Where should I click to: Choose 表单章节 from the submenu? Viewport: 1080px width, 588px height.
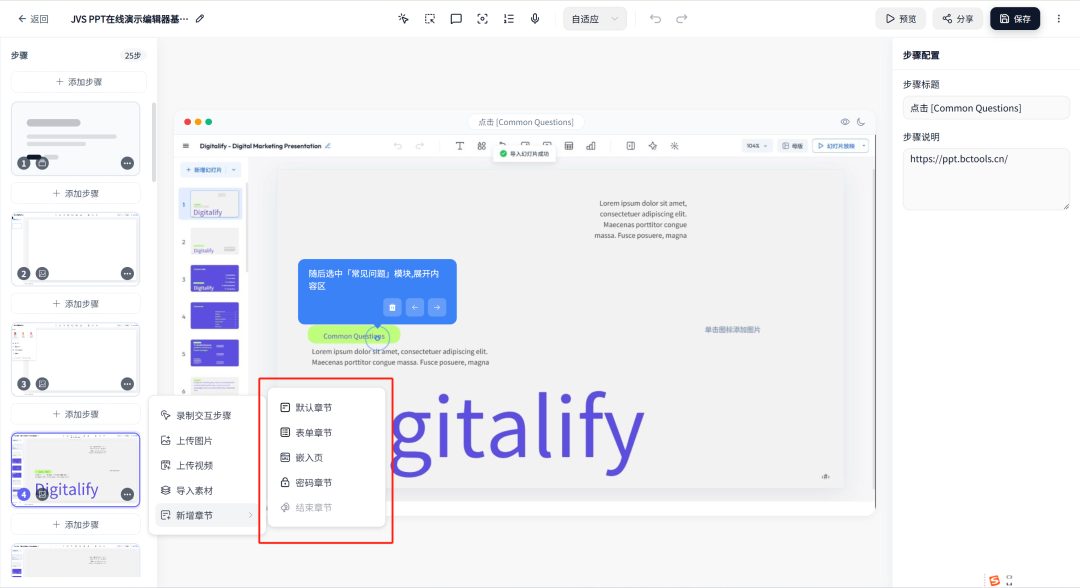tap(326, 432)
